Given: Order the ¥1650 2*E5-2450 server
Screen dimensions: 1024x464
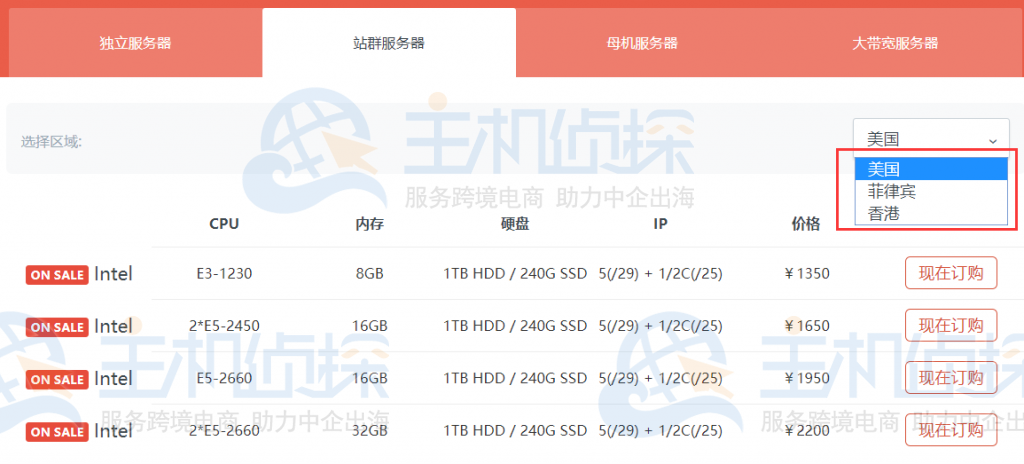Looking at the screenshot, I should pos(950,326).
